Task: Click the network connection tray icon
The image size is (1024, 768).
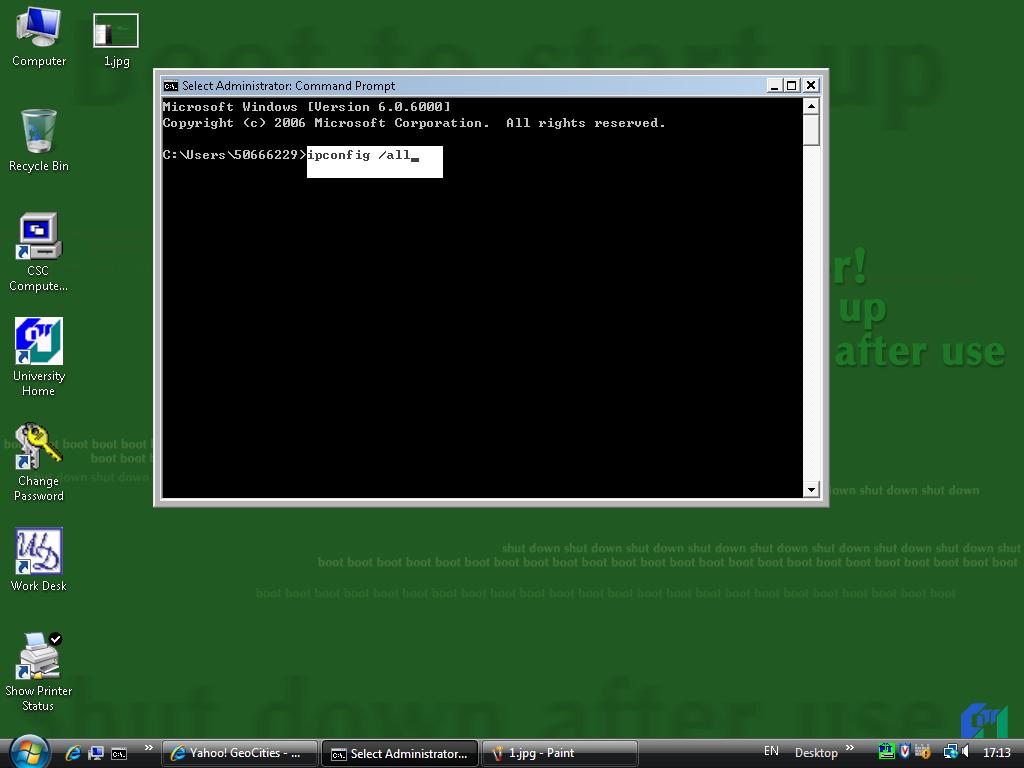Action: coord(950,752)
